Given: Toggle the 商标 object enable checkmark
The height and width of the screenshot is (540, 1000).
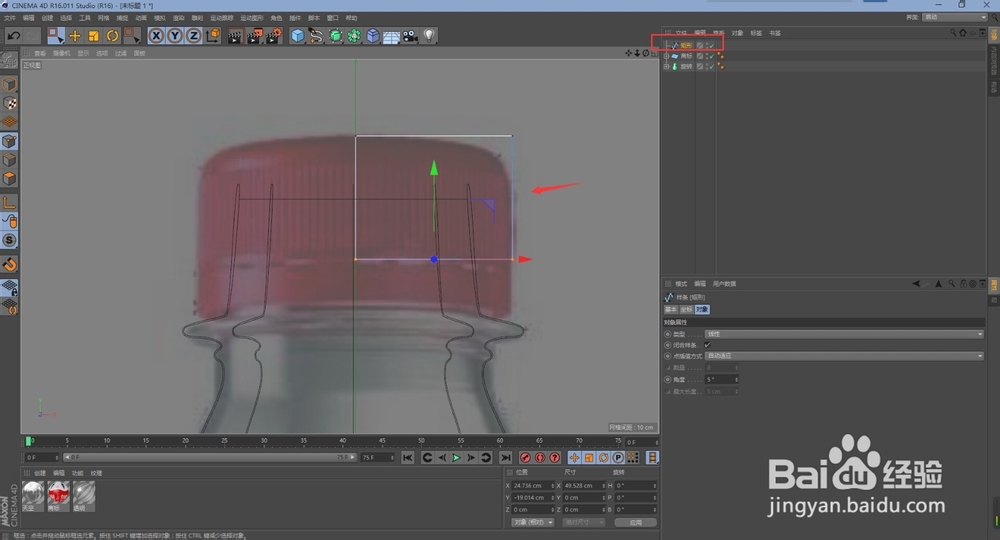Looking at the screenshot, I should 711,56.
